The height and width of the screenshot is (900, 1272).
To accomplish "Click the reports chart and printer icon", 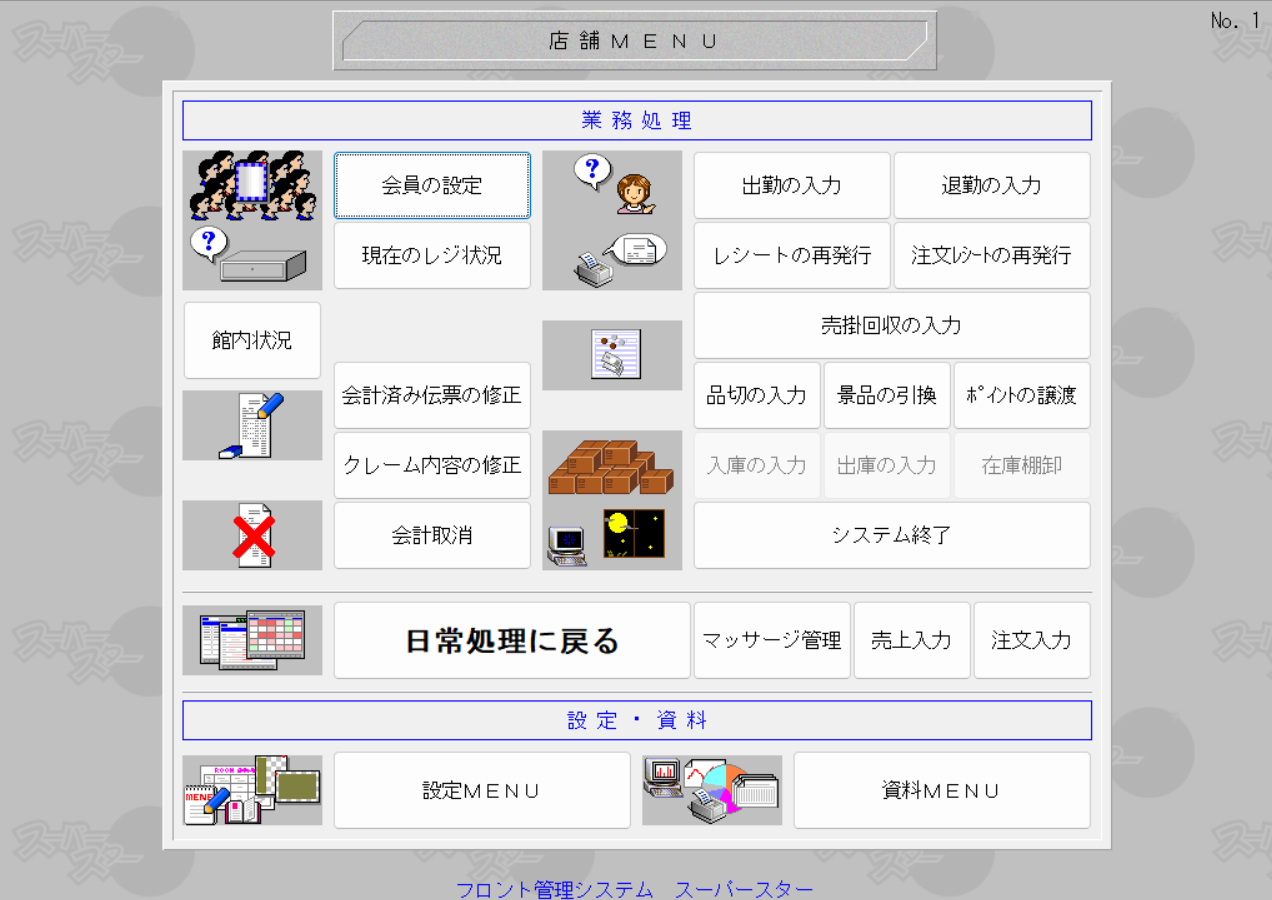I will point(712,790).
